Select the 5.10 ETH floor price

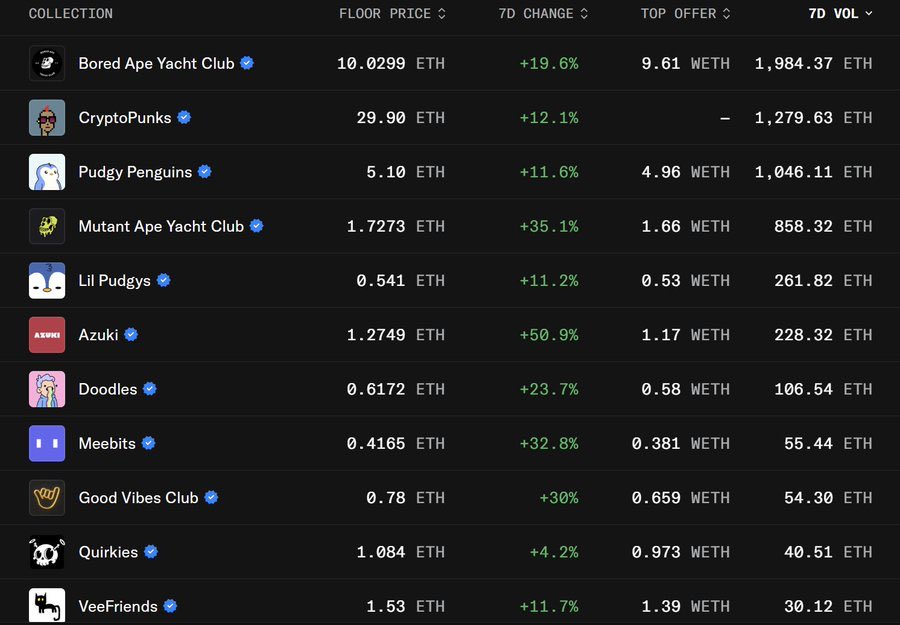(406, 172)
